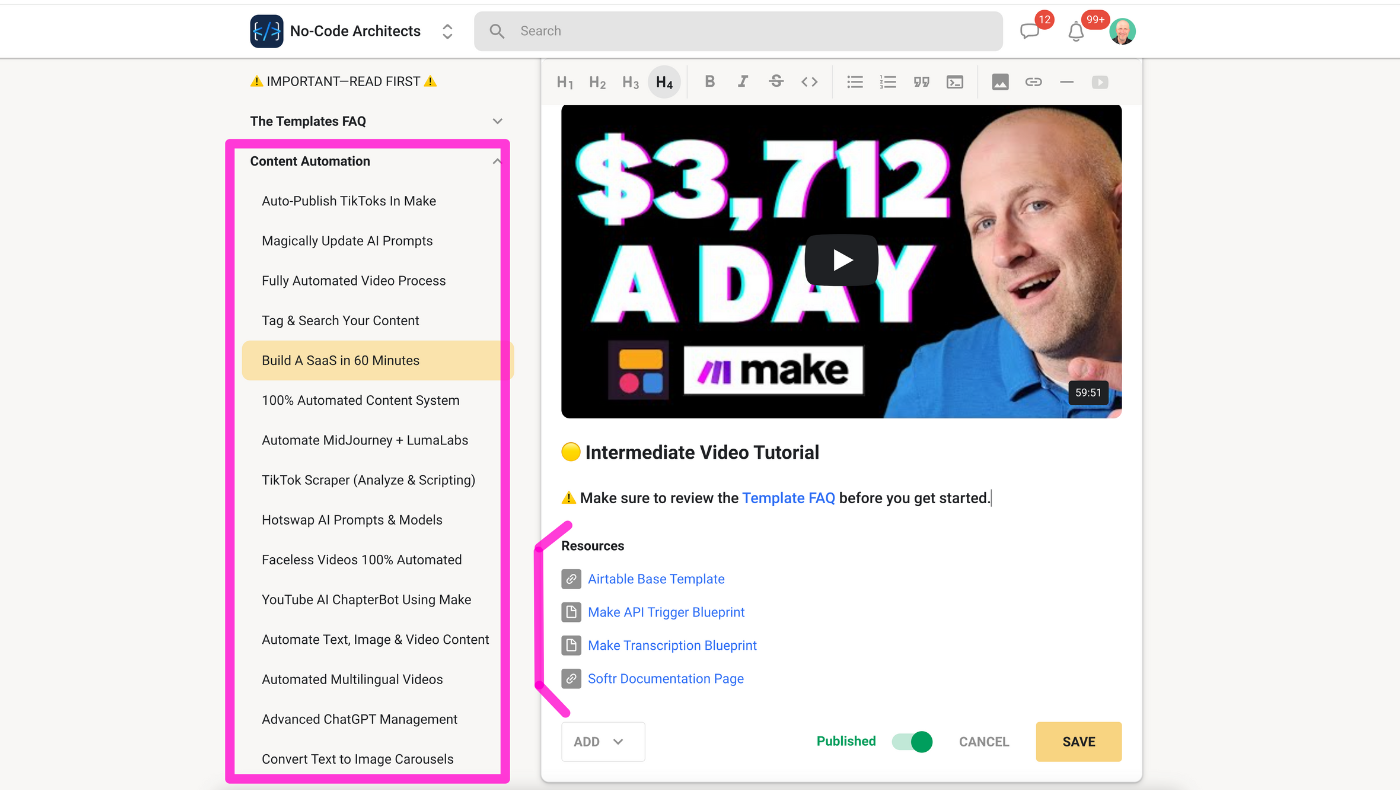Apply italic formatting in editor toolbar
This screenshot has height=790, width=1400.
click(x=743, y=82)
